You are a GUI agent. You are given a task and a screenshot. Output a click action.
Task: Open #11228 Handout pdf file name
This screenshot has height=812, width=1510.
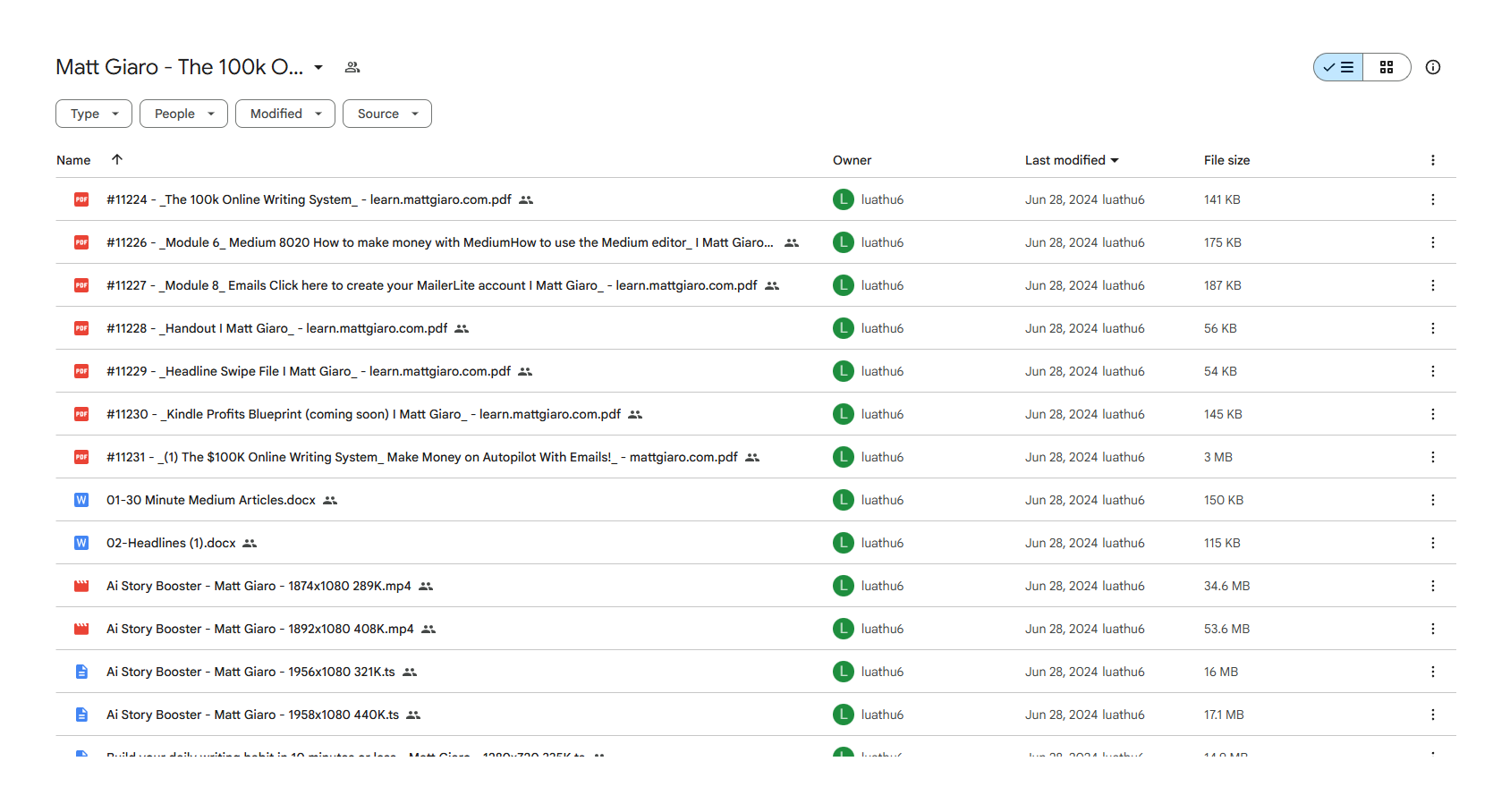[277, 328]
